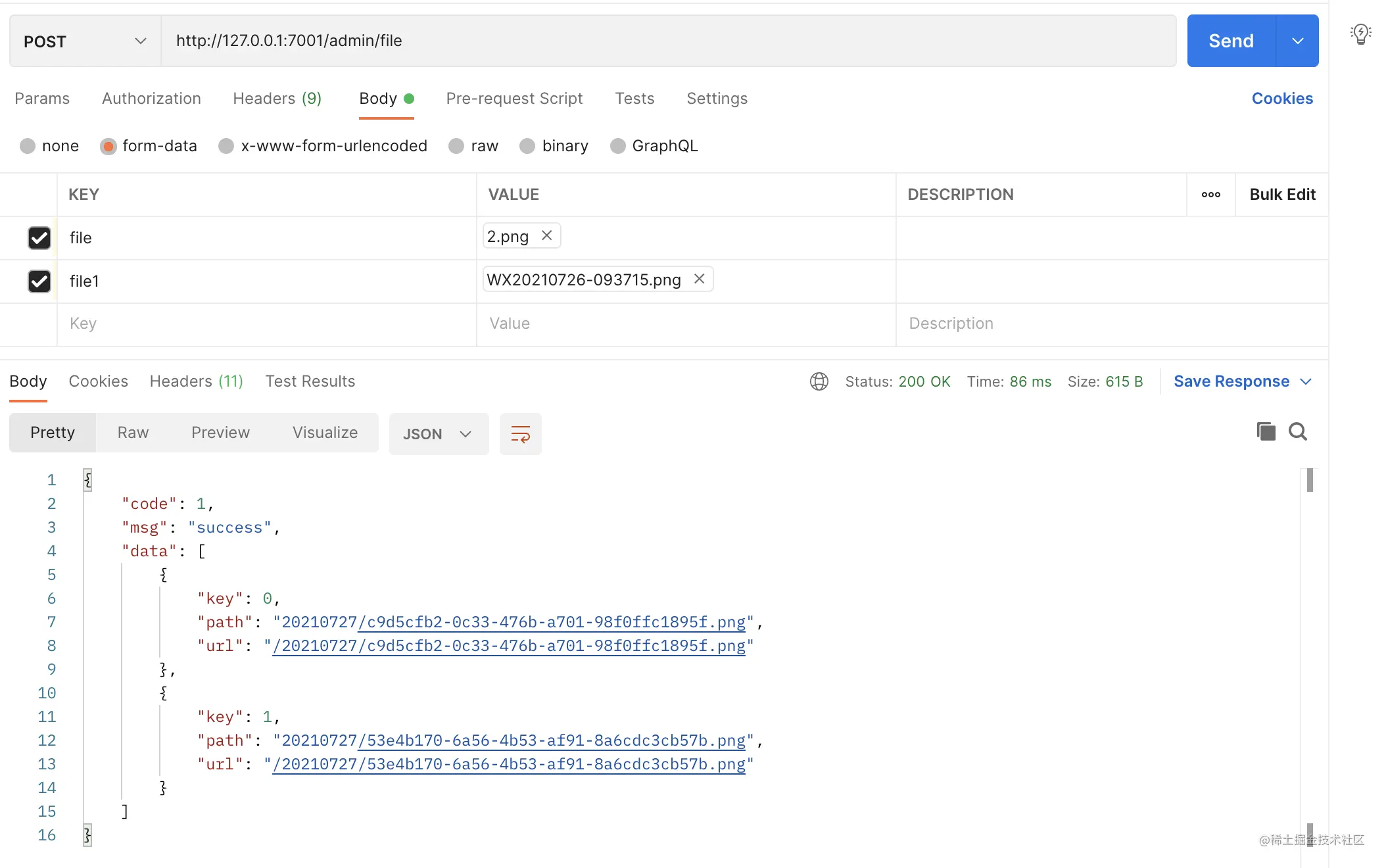Open the Cookies link

[1282, 99]
